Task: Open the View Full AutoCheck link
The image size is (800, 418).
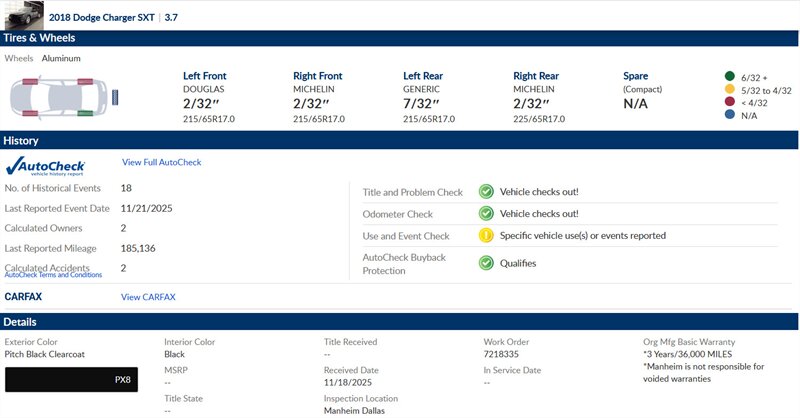Action: pyautogui.click(x=161, y=162)
